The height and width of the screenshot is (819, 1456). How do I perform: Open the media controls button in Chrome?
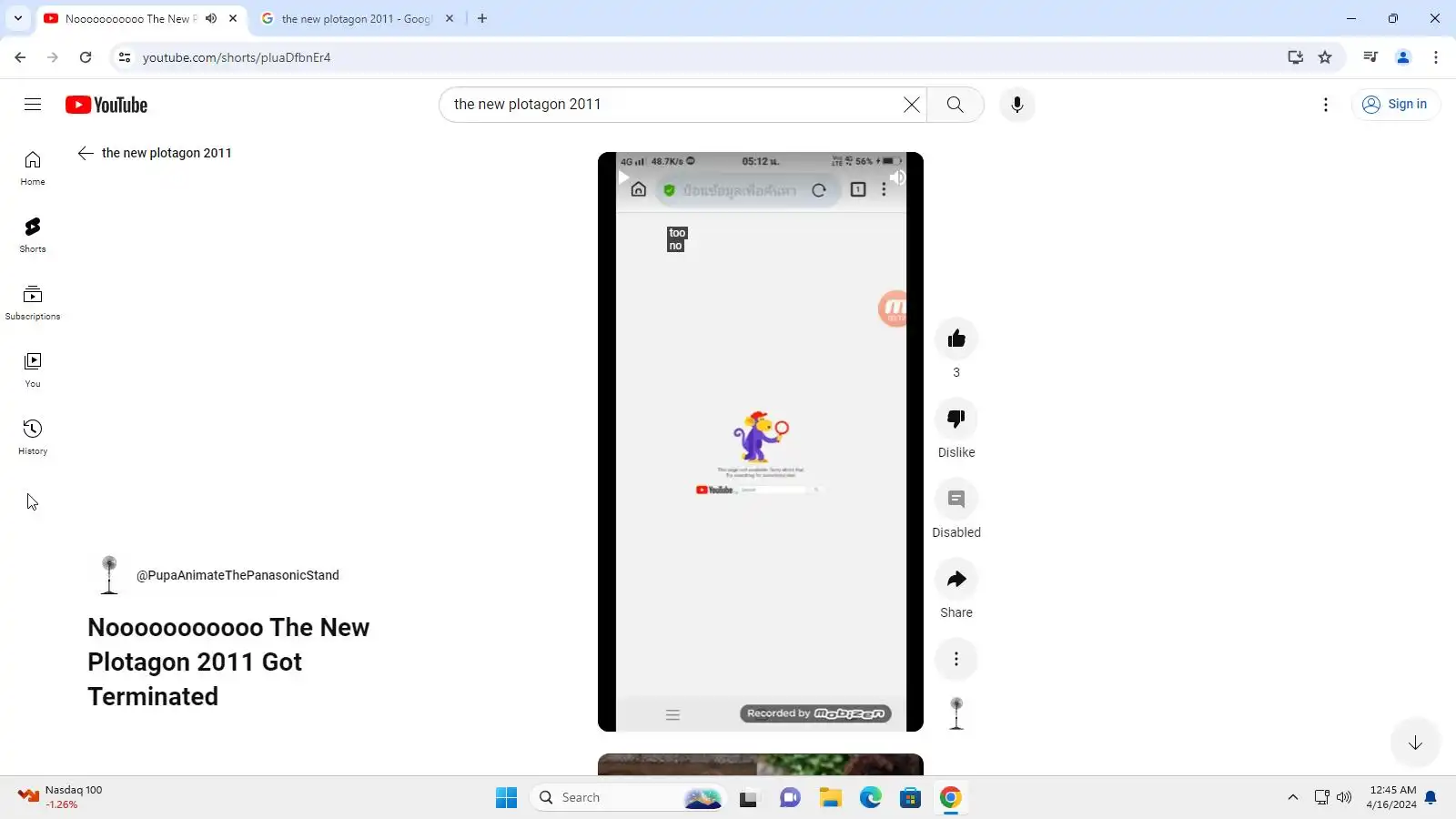pyautogui.click(x=1370, y=57)
